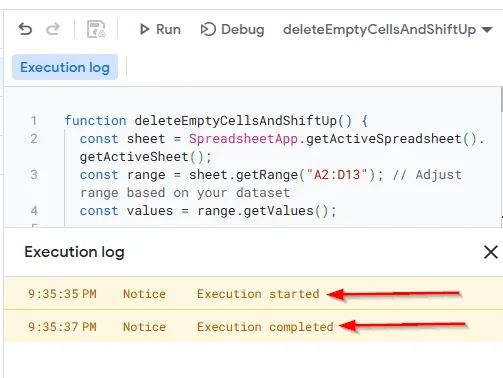Image resolution: width=503 pixels, height=378 pixels.
Task: Click the Notice label of started entry
Action: (x=144, y=294)
